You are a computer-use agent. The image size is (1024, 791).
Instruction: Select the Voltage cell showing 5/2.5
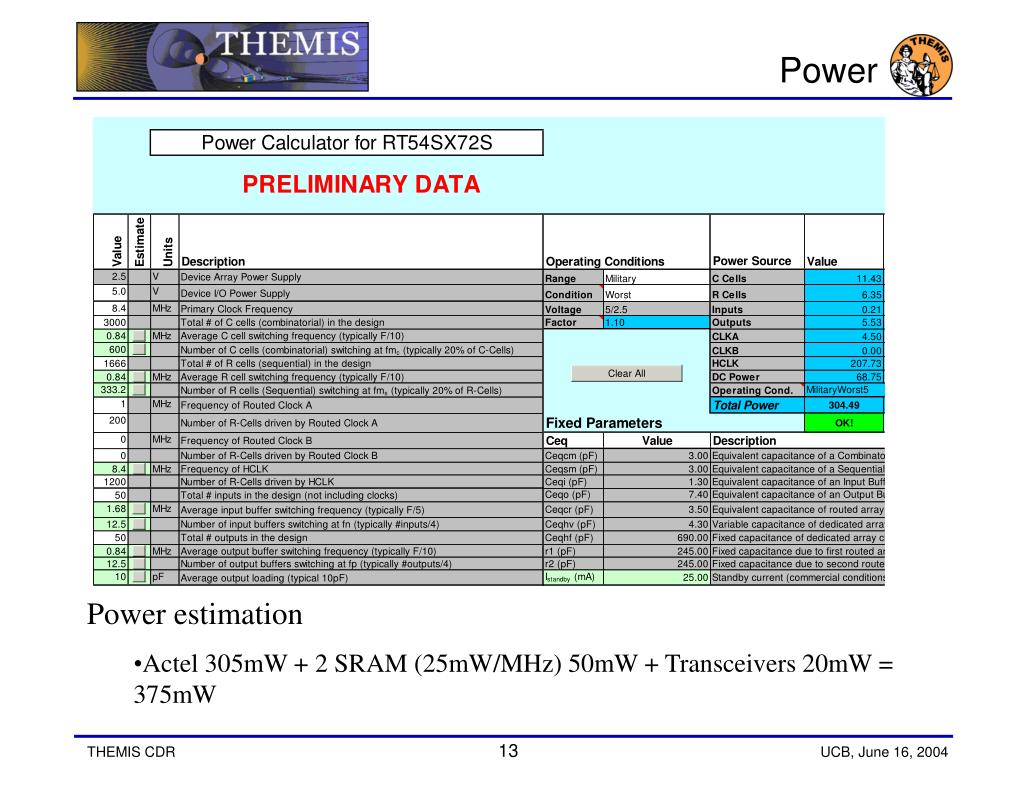coord(656,310)
